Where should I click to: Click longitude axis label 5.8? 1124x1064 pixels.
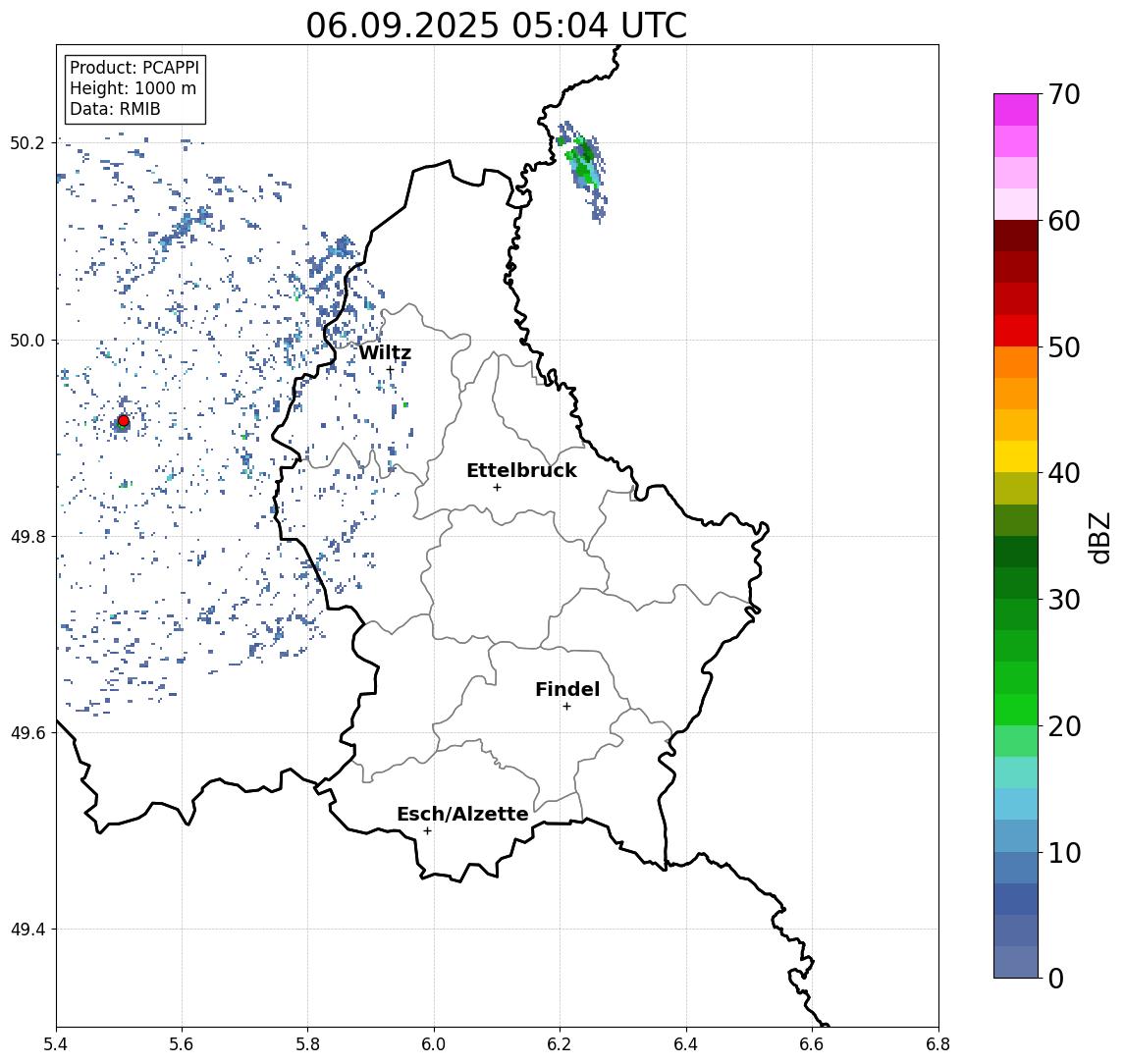point(307,1044)
